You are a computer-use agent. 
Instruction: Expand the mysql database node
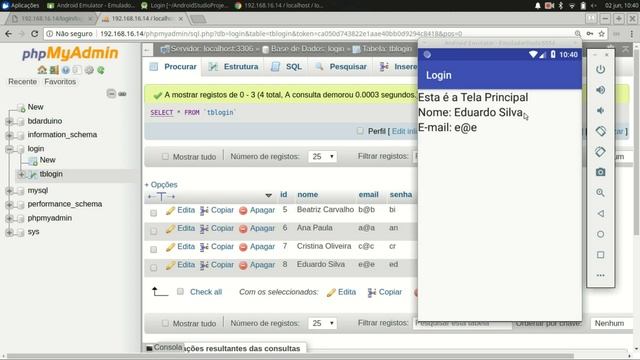pos(9,191)
